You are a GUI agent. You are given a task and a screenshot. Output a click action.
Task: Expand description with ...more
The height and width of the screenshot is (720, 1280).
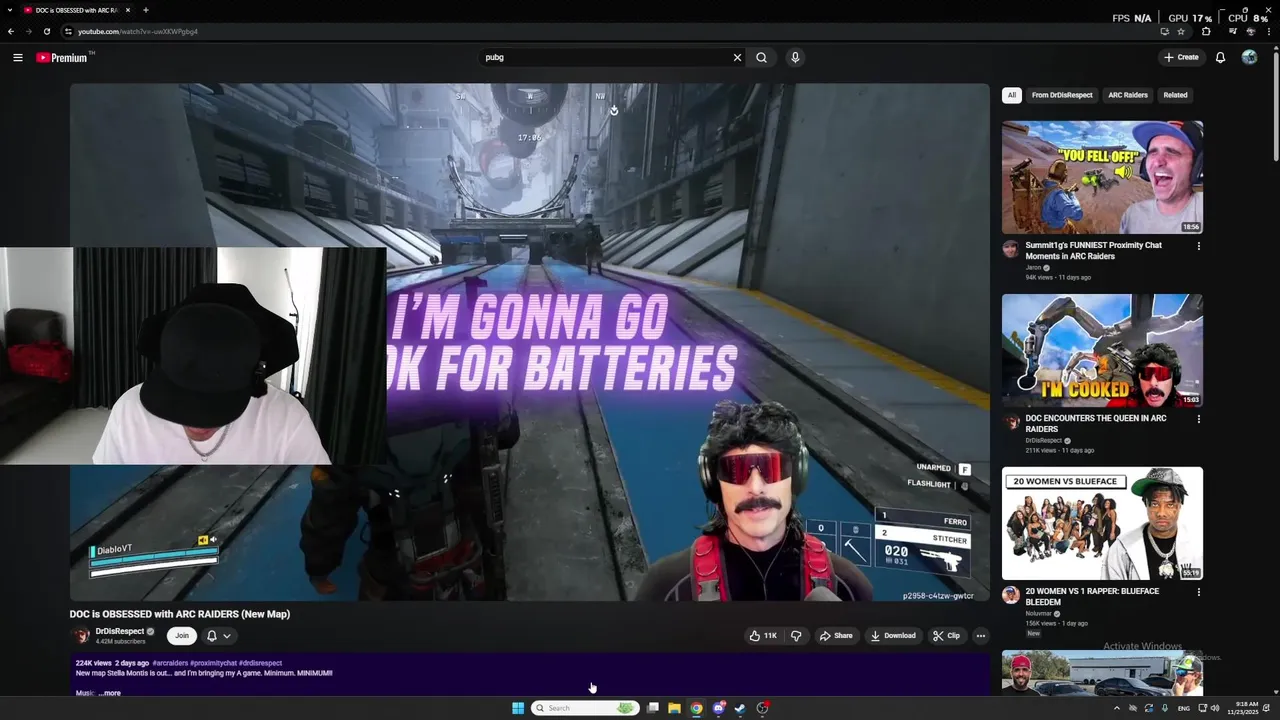[x=110, y=693]
